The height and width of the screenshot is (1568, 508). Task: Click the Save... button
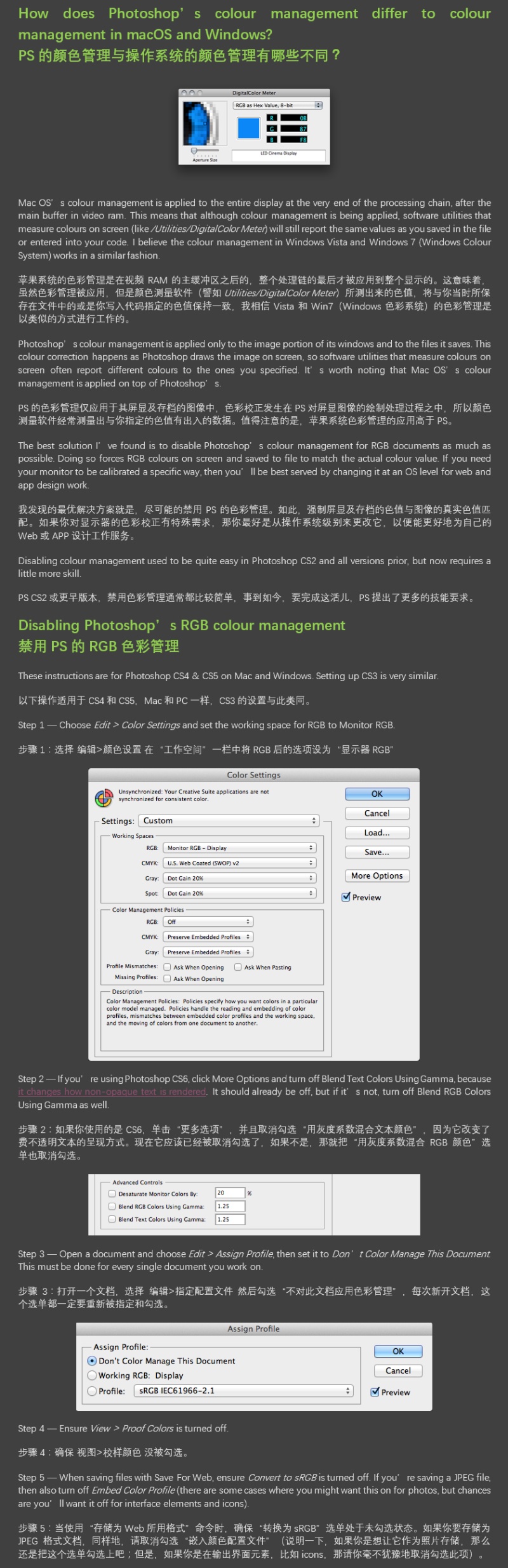pos(377,852)
